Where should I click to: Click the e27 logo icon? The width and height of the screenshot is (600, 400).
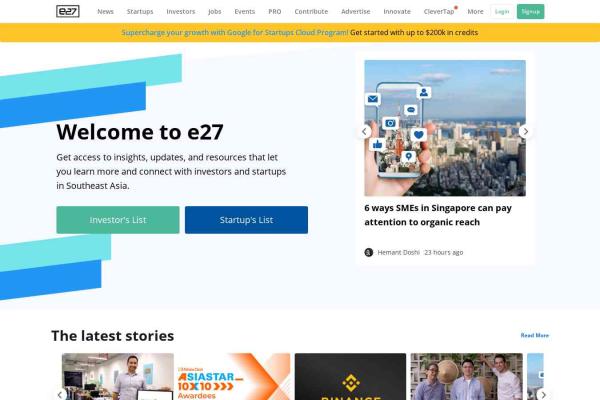(68, 11)
